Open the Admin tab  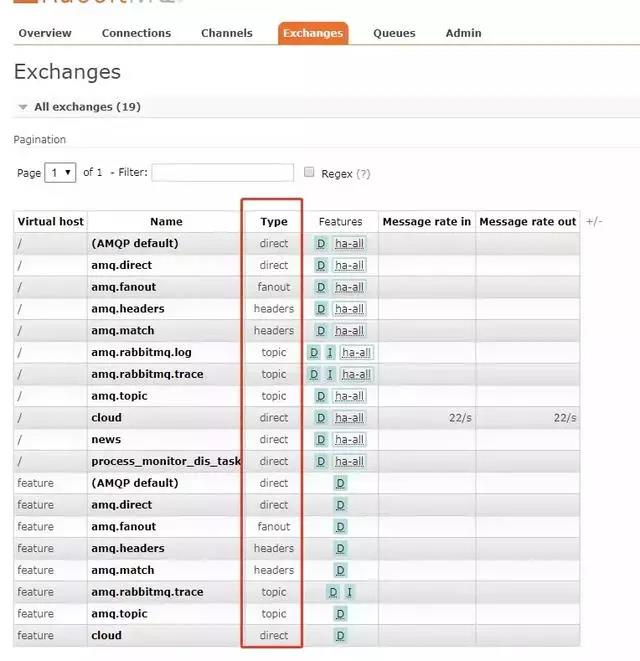pos(463,33)
